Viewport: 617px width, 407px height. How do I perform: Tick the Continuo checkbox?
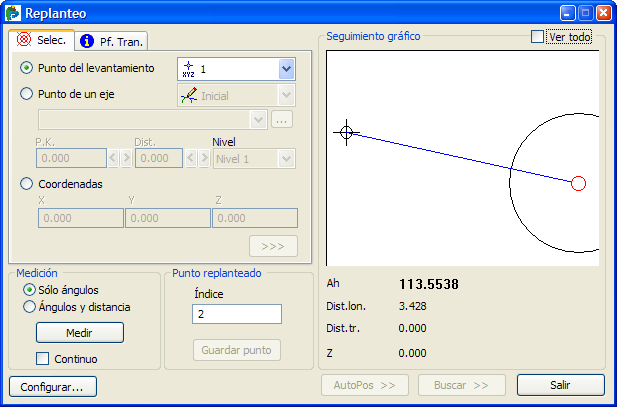43,358
